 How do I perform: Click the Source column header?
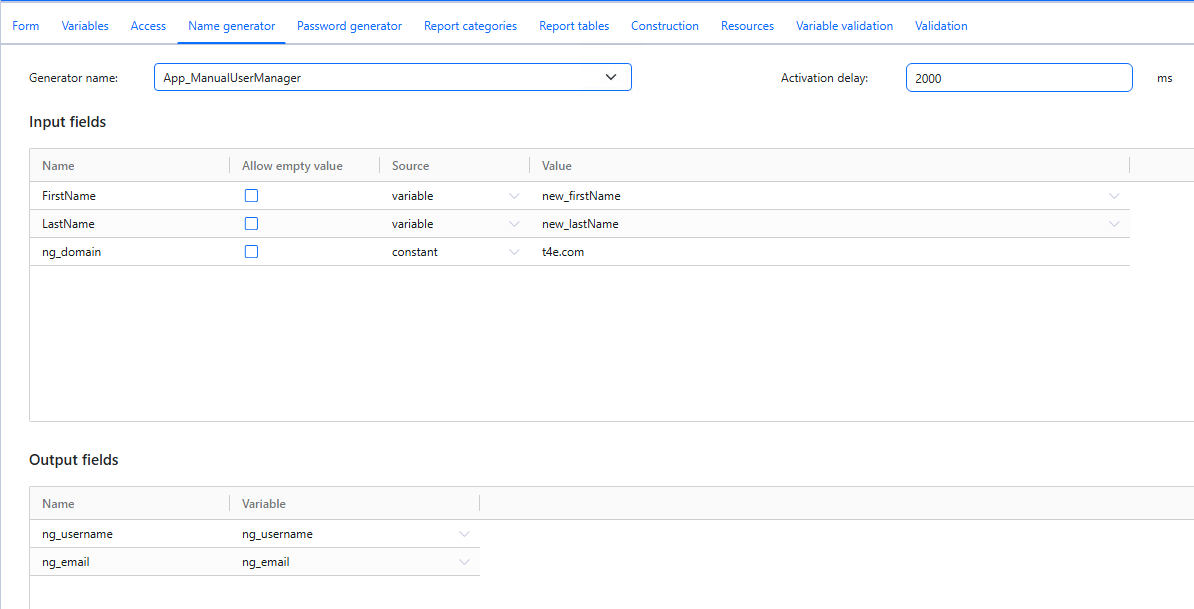point(410,166)
